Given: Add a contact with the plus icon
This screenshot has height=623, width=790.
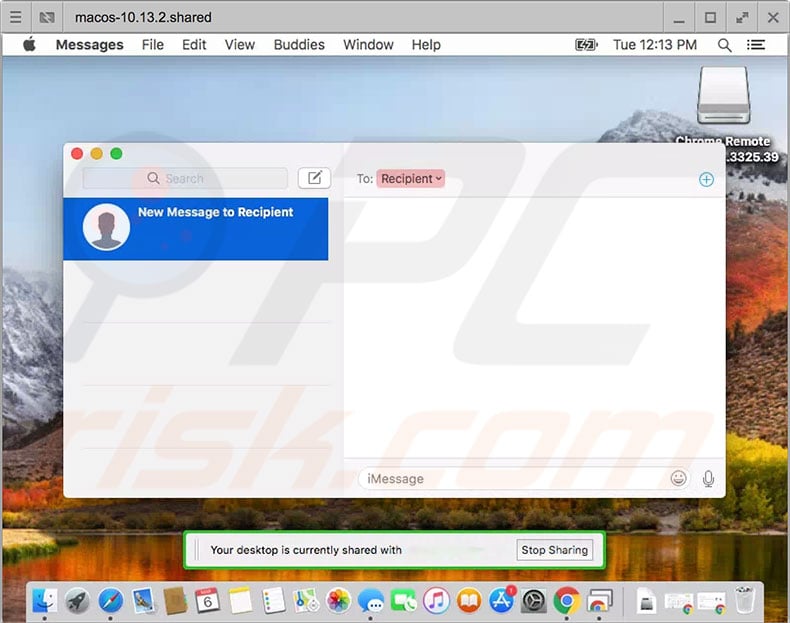Looking at the screenshot, I should pos(706,179).
